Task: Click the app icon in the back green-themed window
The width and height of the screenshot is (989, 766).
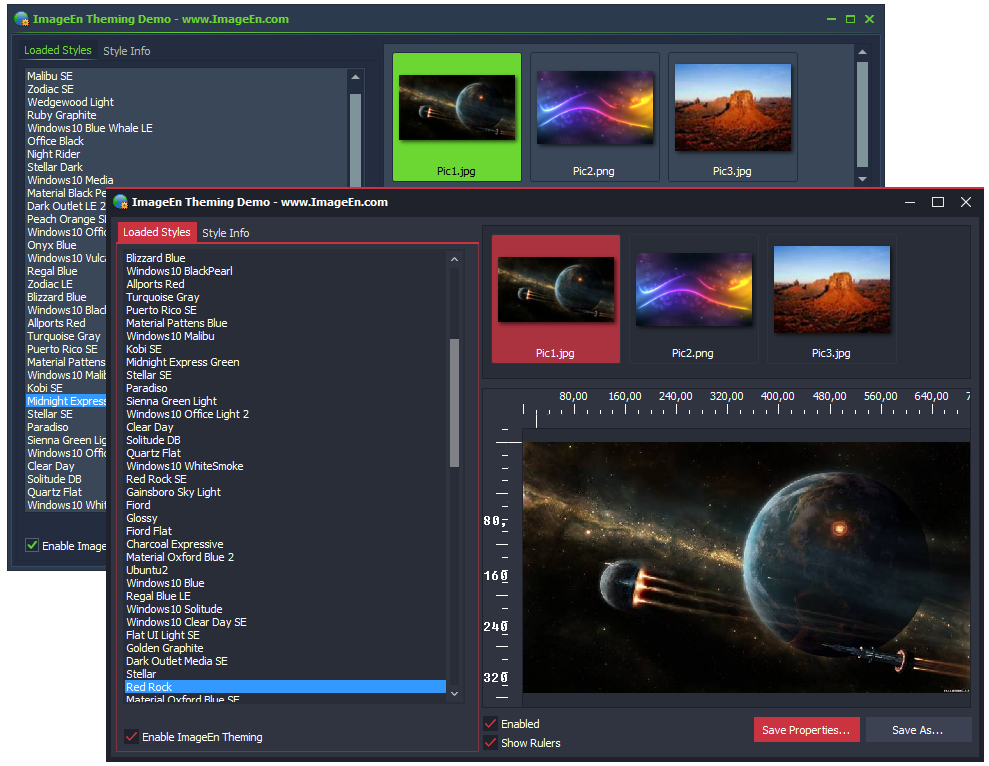Action: 21,19
